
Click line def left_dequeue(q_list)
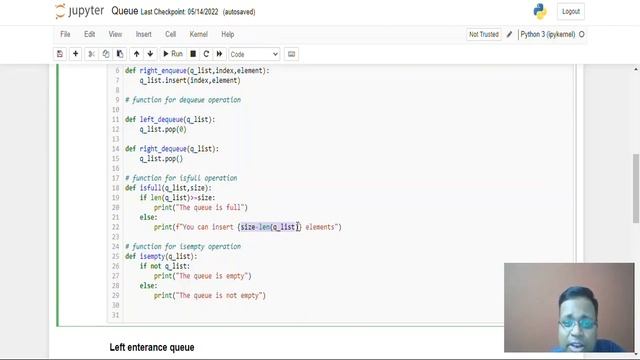pos(170,120)
